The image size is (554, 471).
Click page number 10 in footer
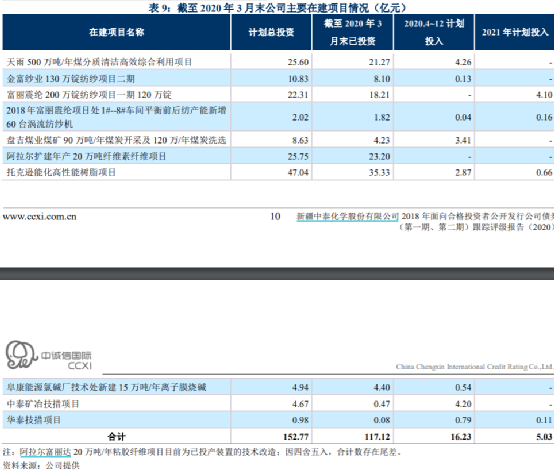coord(275,217)
